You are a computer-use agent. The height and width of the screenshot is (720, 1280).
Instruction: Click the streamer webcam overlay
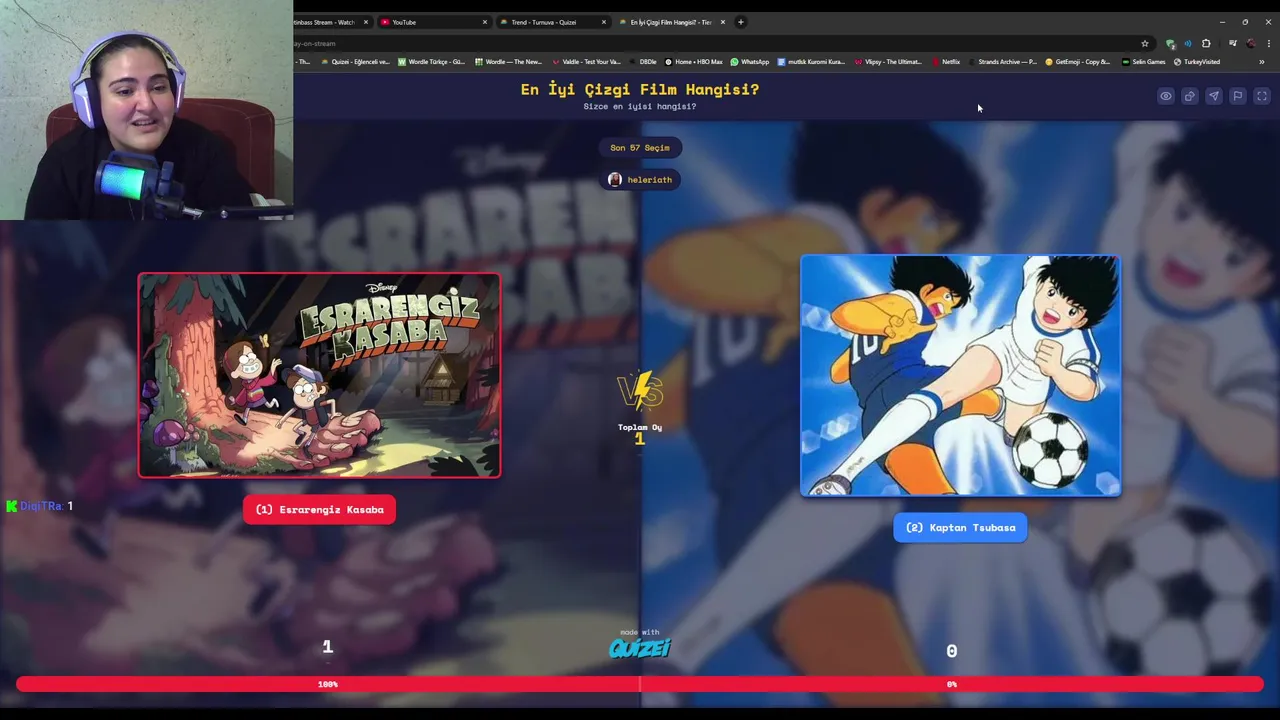click(146, 110)
